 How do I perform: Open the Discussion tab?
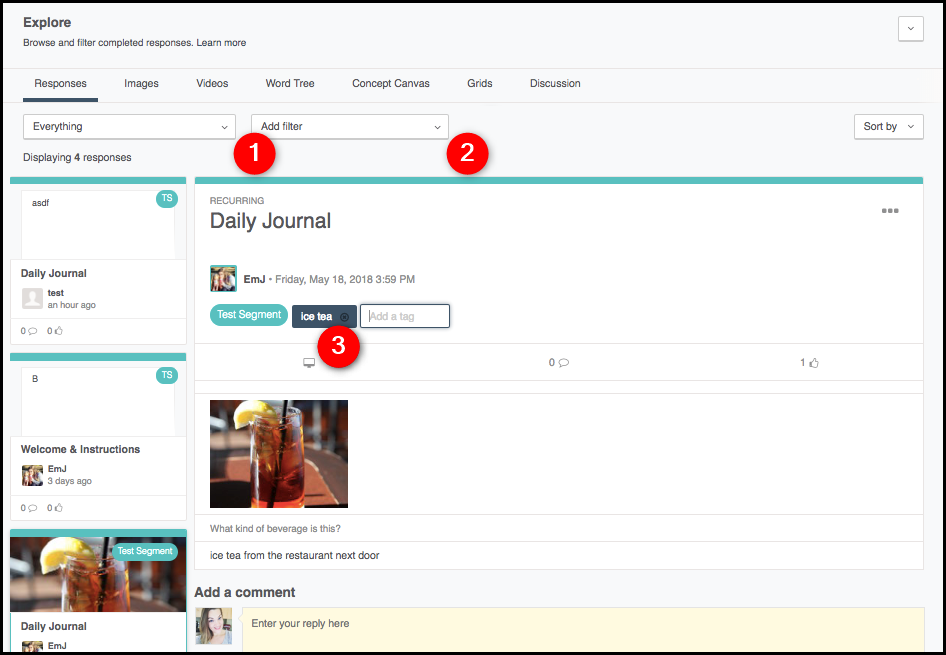[x=555, y=83]
